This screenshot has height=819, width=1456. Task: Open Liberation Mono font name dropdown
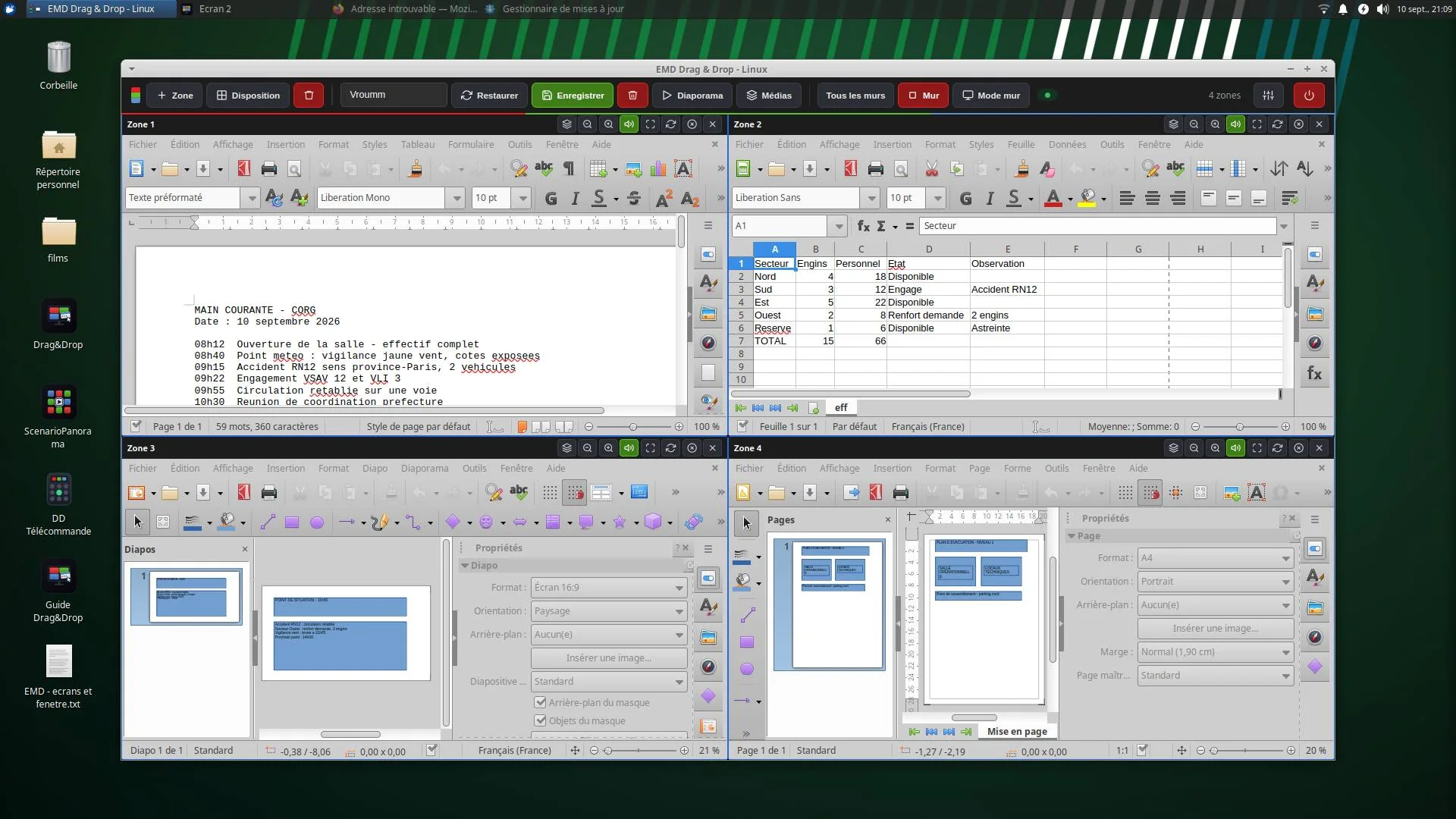[x=456, y=199]
